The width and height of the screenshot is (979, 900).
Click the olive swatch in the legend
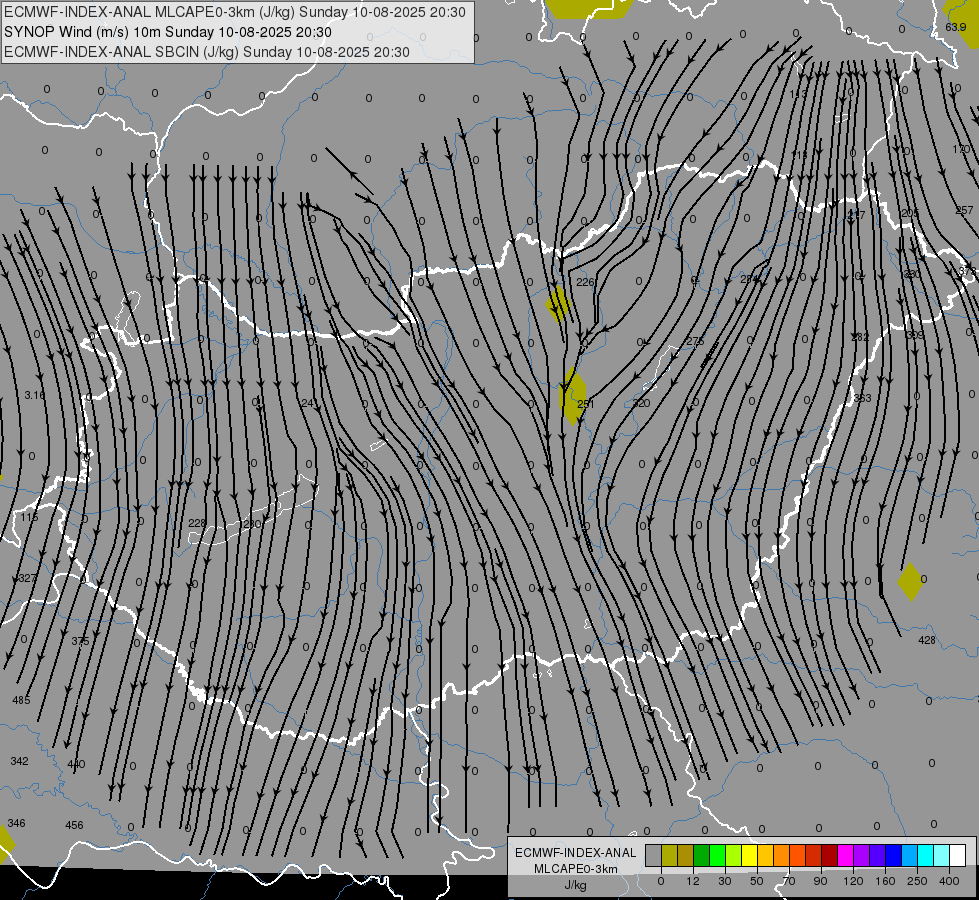(x=669, y=855)
